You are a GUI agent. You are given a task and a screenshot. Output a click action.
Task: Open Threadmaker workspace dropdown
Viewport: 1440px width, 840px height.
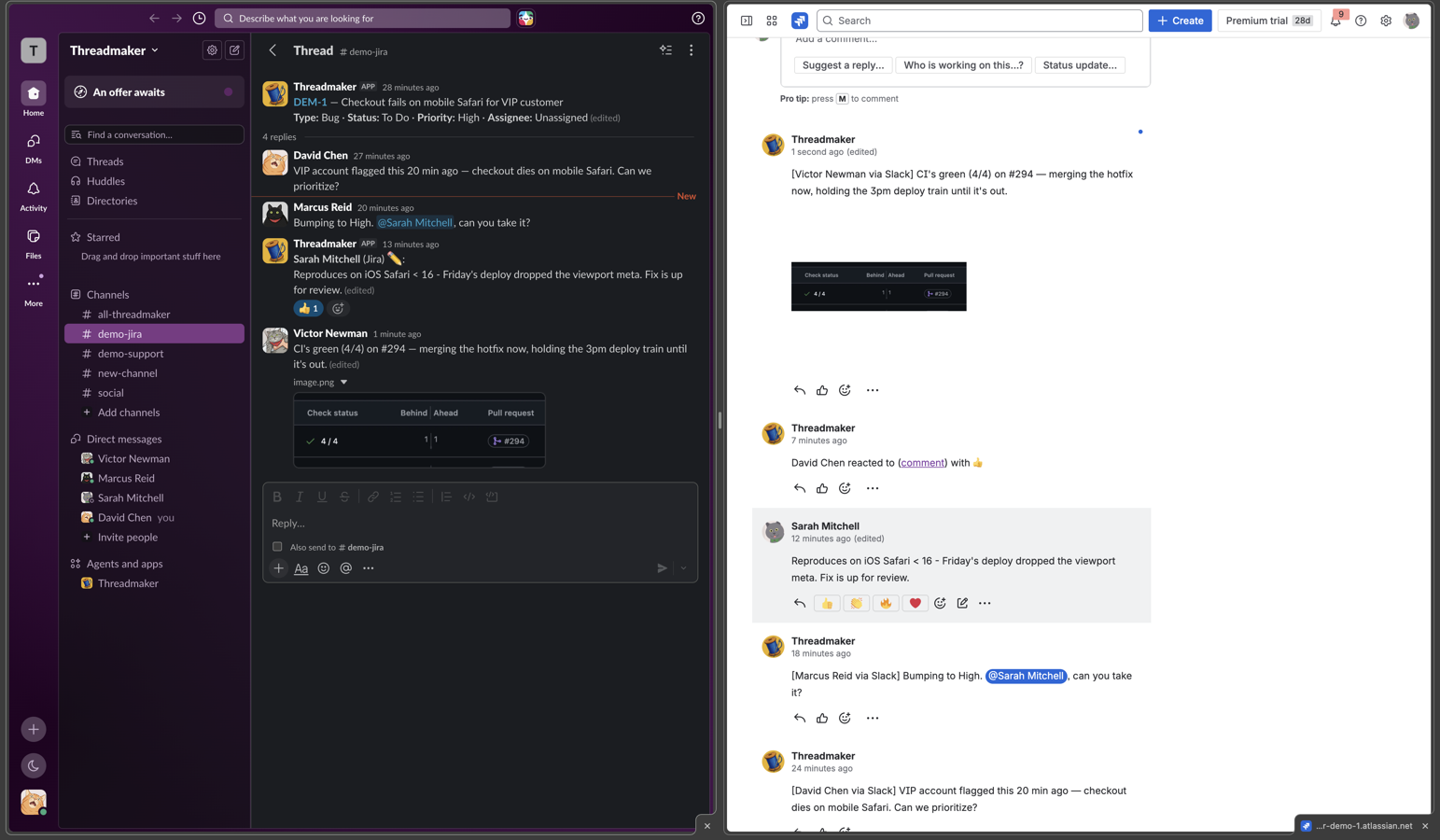click(x=114, y=50)
